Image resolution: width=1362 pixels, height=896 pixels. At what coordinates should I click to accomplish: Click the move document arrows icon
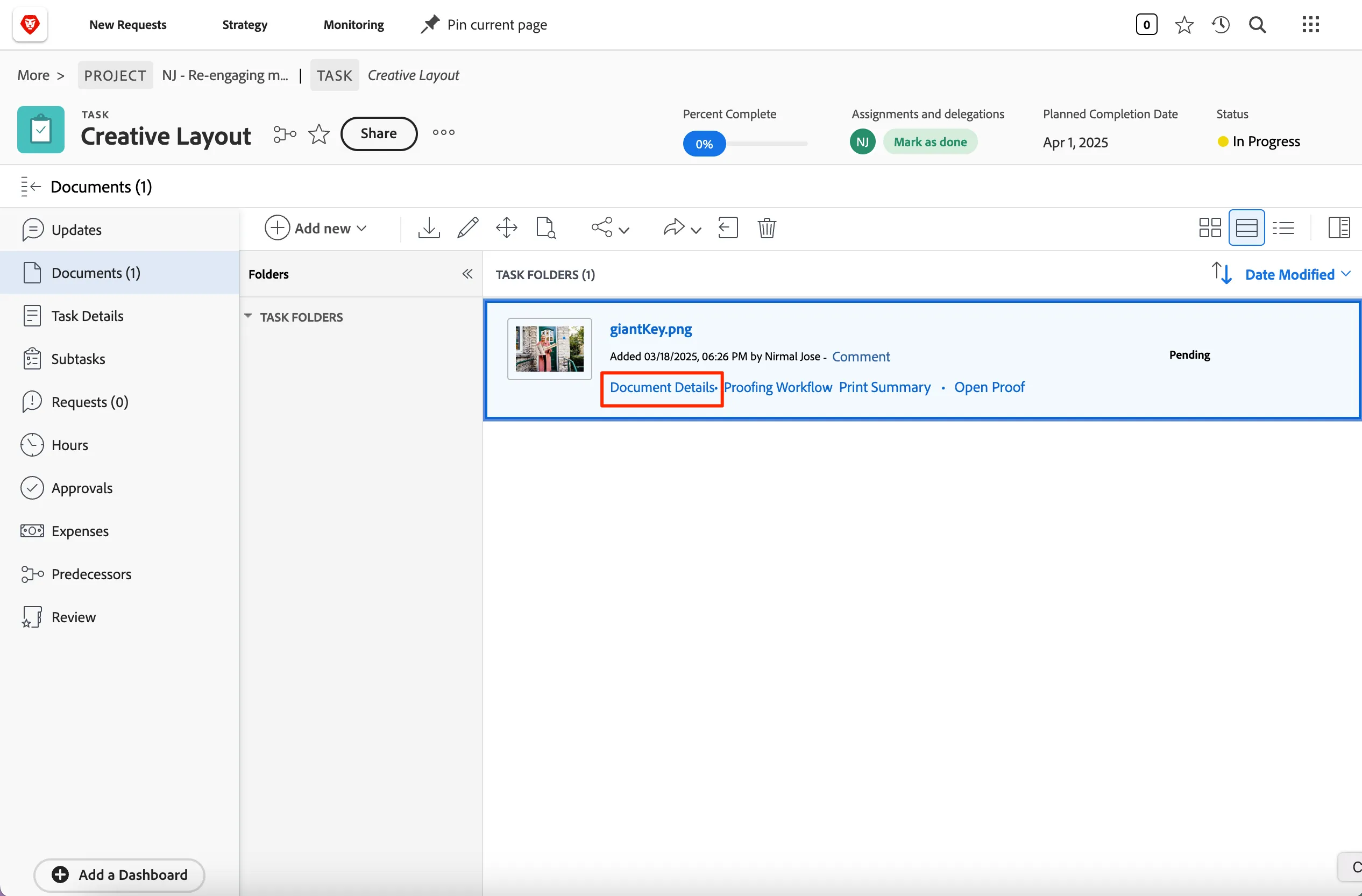point(507,227)
